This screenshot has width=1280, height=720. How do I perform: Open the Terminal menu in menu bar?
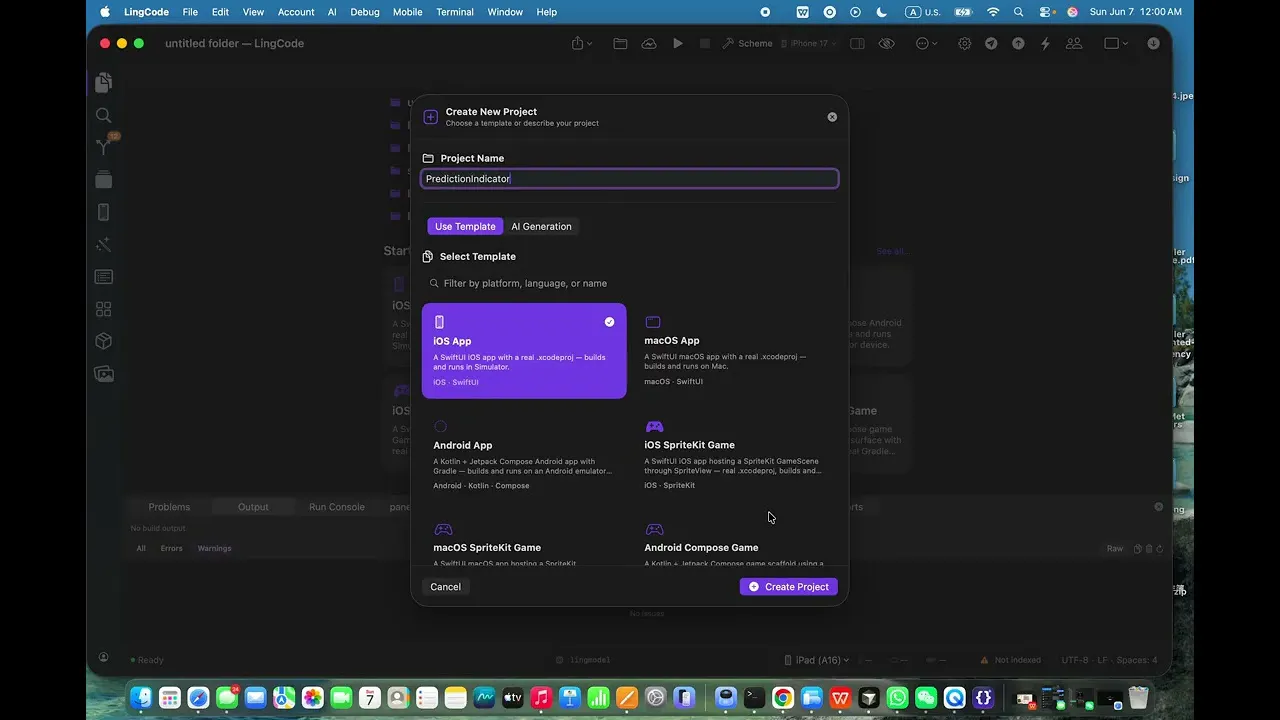(x=455, y=12)
